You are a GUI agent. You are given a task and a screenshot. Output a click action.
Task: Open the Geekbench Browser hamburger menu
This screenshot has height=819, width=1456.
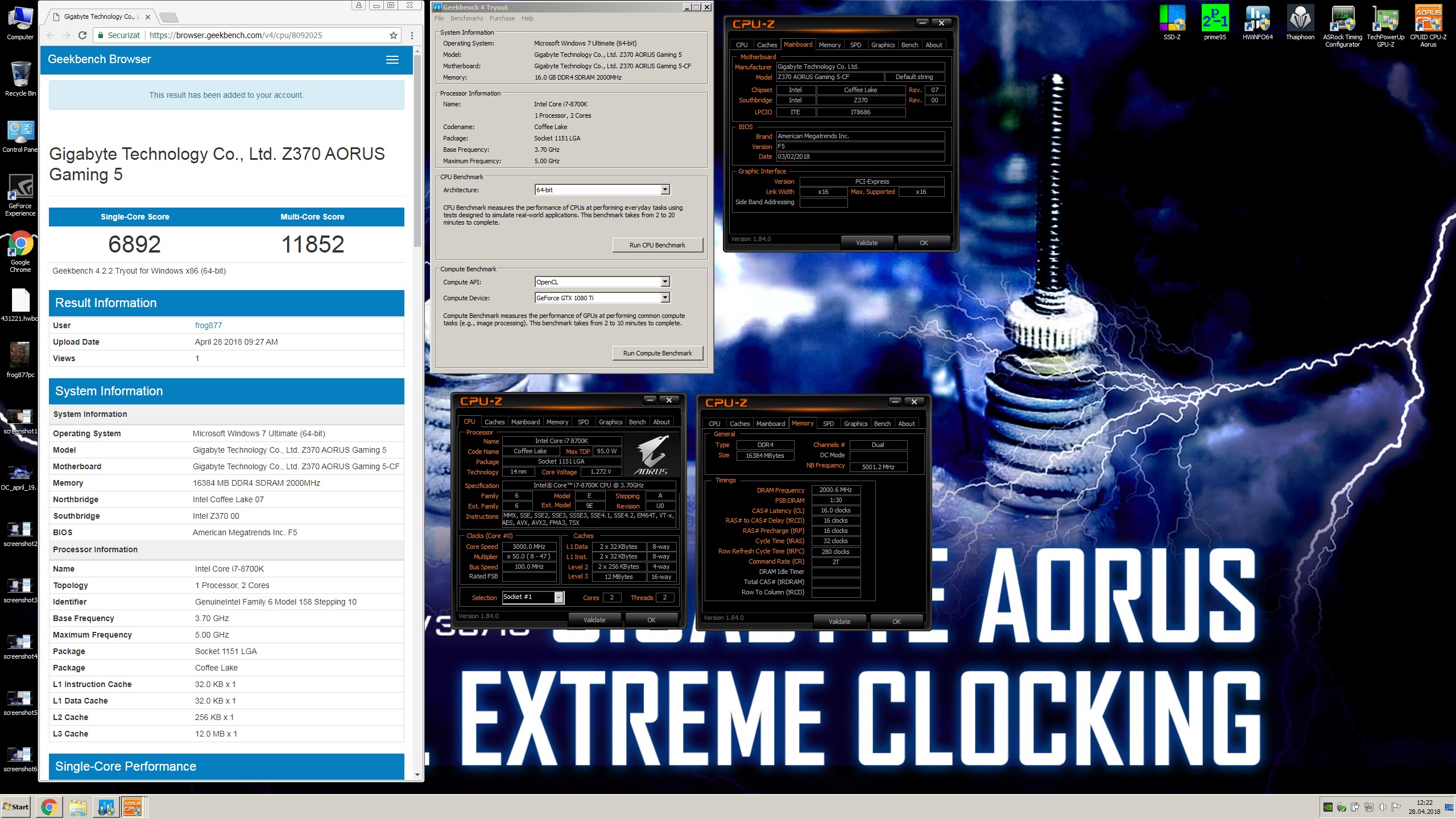pos(392,60)
